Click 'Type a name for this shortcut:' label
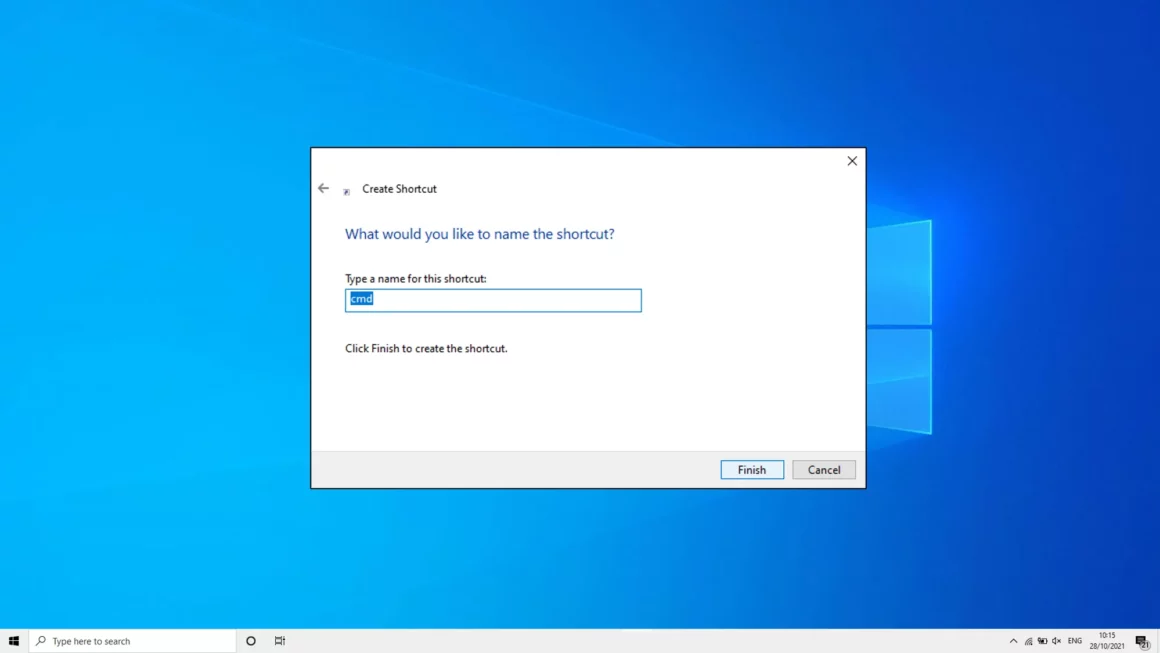Screen dimensions: 1160x653 coord(416,279)
